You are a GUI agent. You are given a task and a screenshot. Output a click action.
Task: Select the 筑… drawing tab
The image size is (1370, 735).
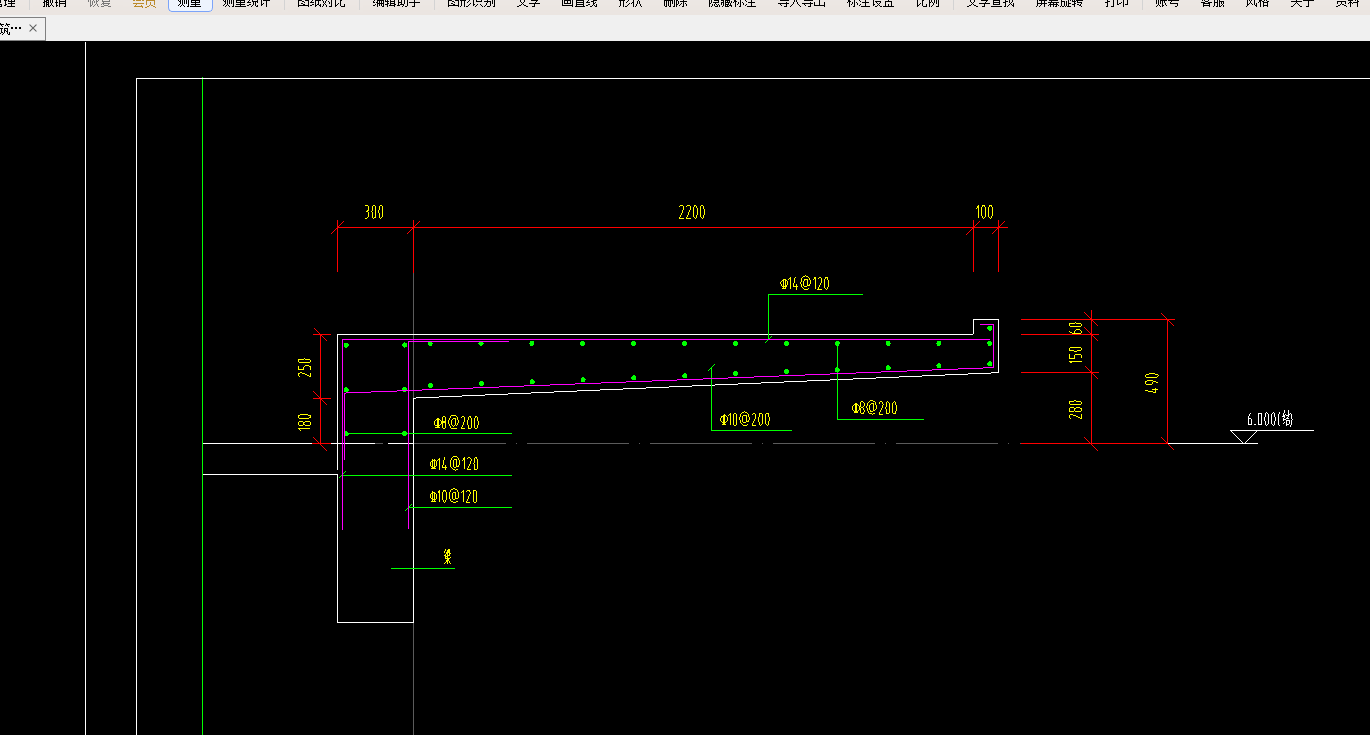(11, 28)
